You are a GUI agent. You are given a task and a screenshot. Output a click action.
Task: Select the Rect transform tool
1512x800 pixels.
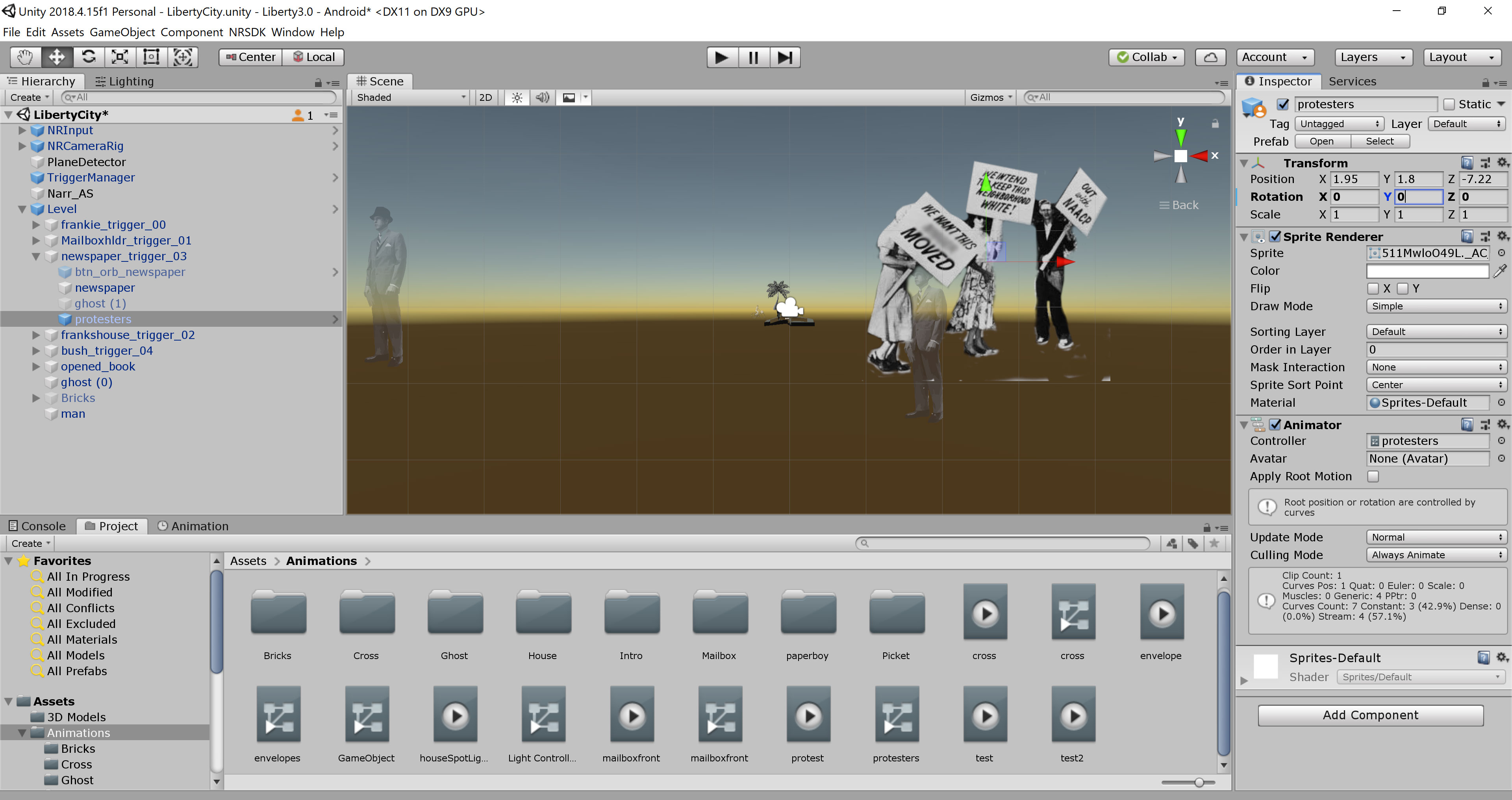pos(152,57)
